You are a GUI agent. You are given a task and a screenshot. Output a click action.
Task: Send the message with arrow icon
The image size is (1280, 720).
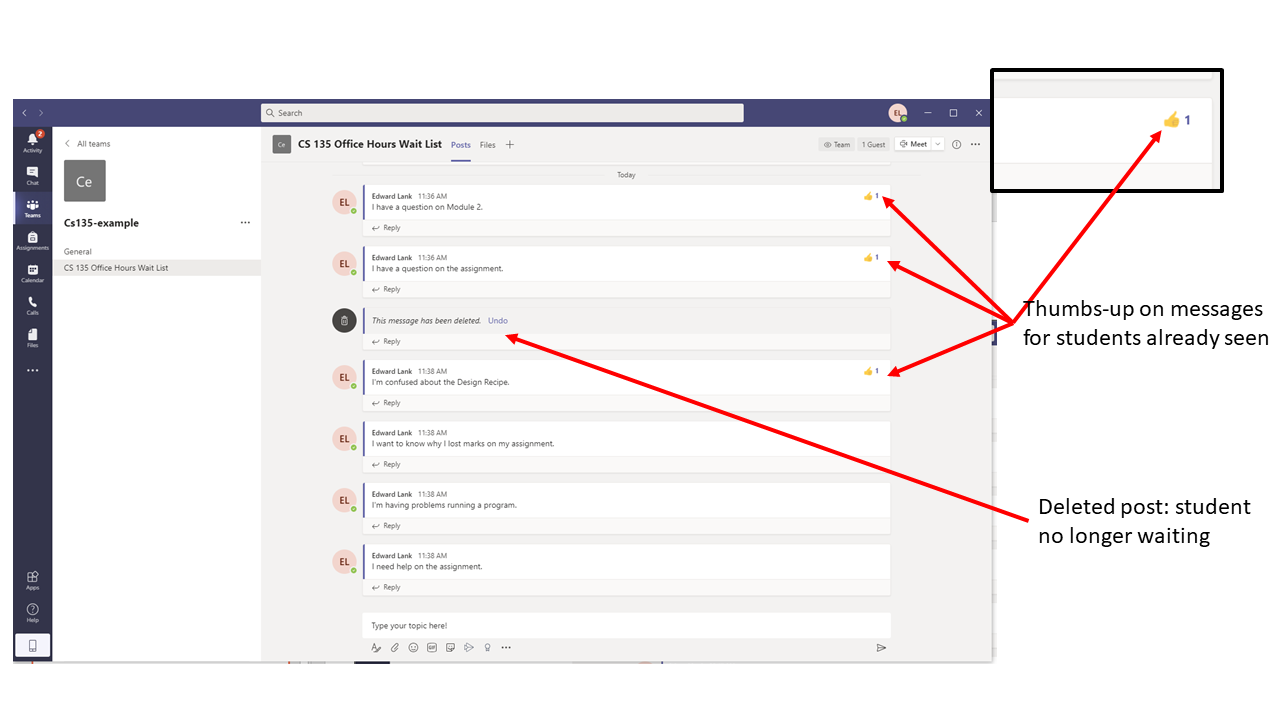[x=881, y=648]
